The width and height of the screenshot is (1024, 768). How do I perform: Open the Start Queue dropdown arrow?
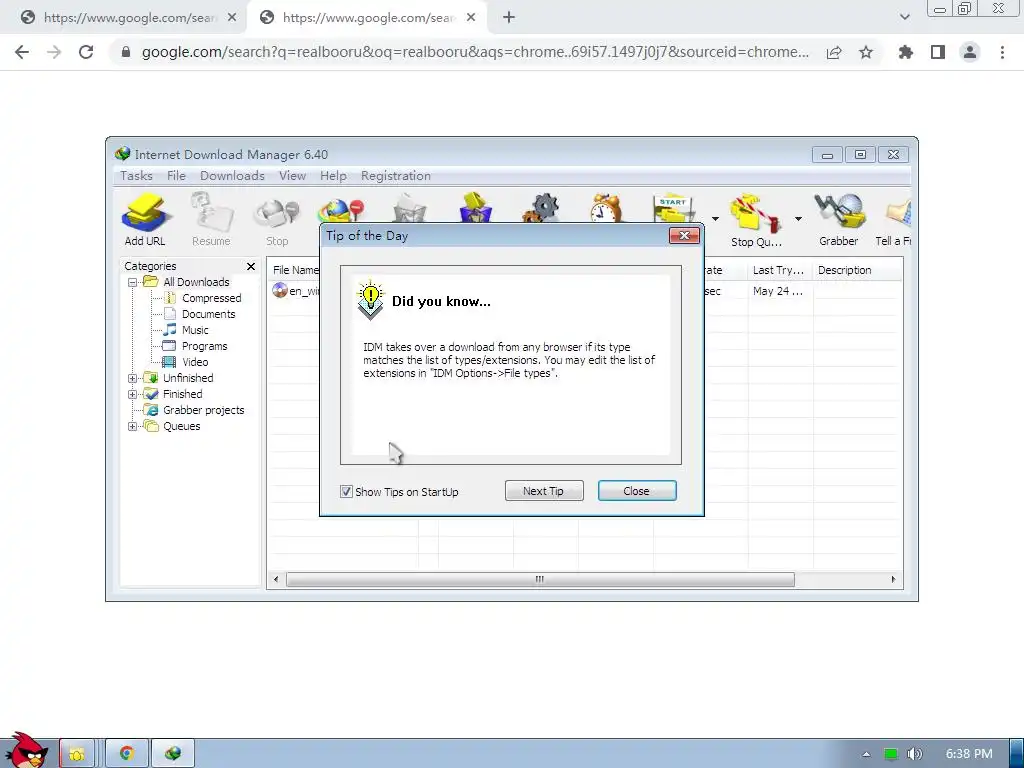coord(715,219)
